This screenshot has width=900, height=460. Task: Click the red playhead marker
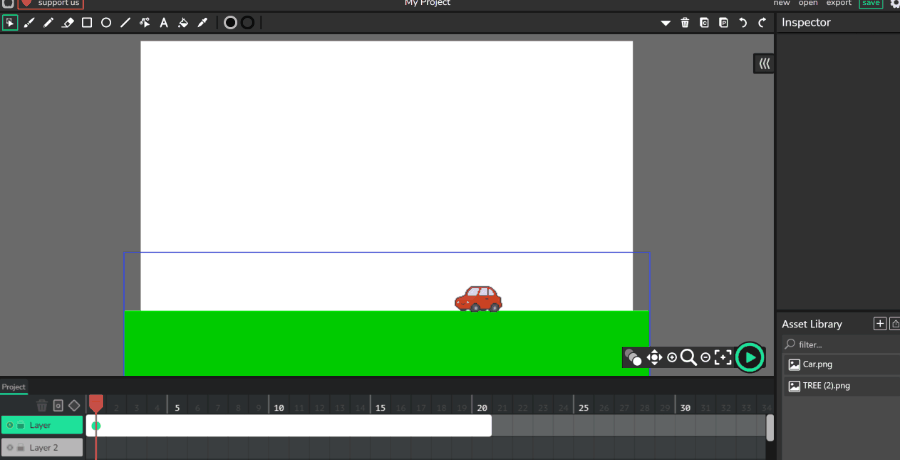coord(96,403)
